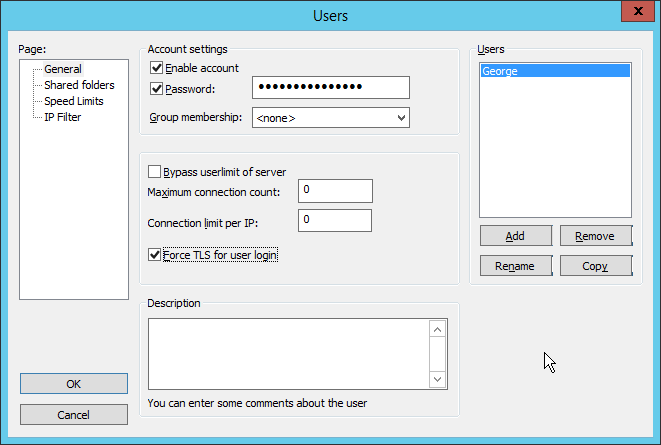Select user George in Users list
Viewport: 661px width, 445px height.
point(555,71)
